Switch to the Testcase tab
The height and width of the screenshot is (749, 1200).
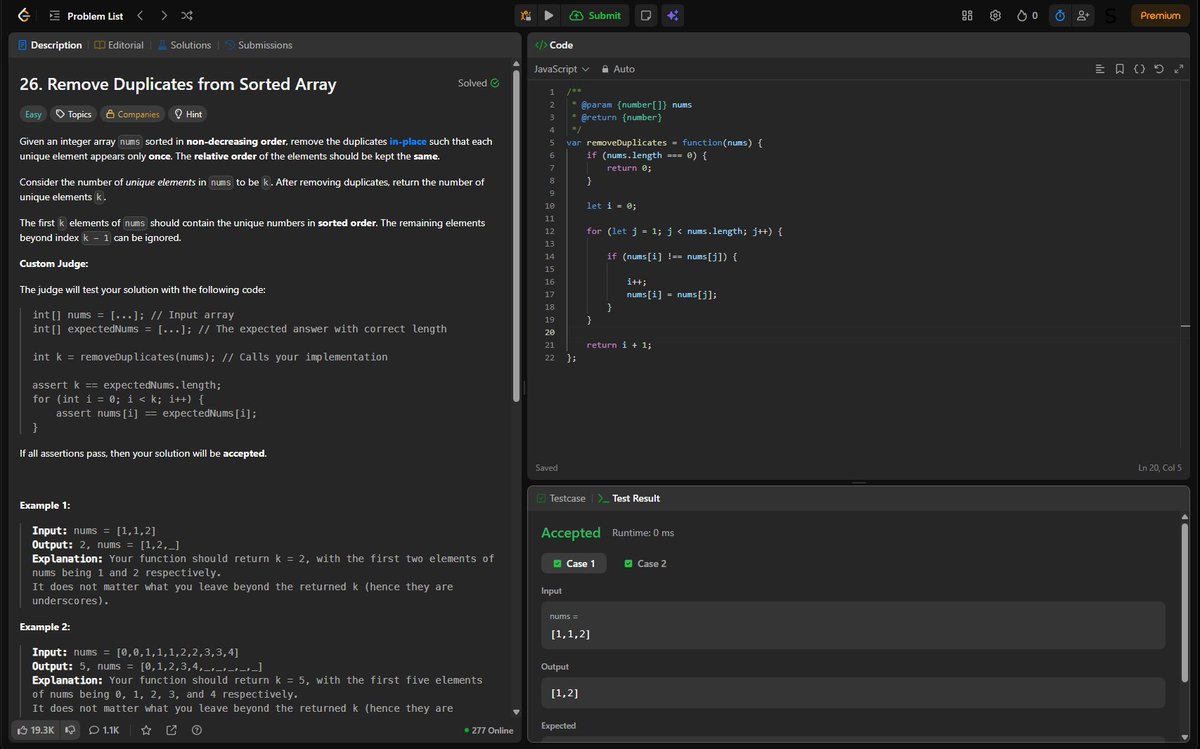pyautogui.click(x=561, y=498)
